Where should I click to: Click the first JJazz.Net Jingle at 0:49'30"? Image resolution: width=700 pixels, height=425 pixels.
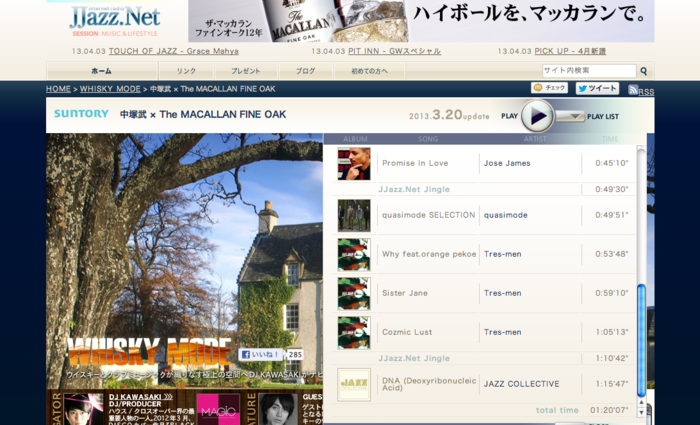tap(414, 189)
